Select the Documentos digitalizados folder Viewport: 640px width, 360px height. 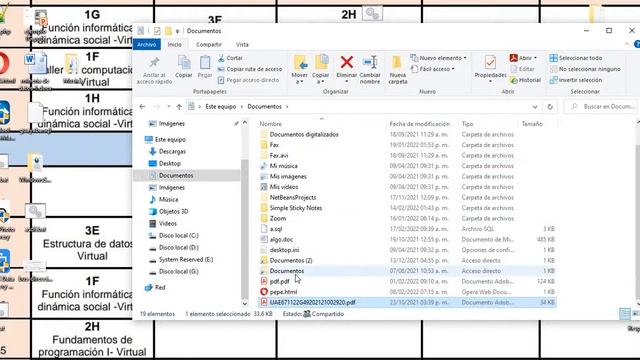304,134
